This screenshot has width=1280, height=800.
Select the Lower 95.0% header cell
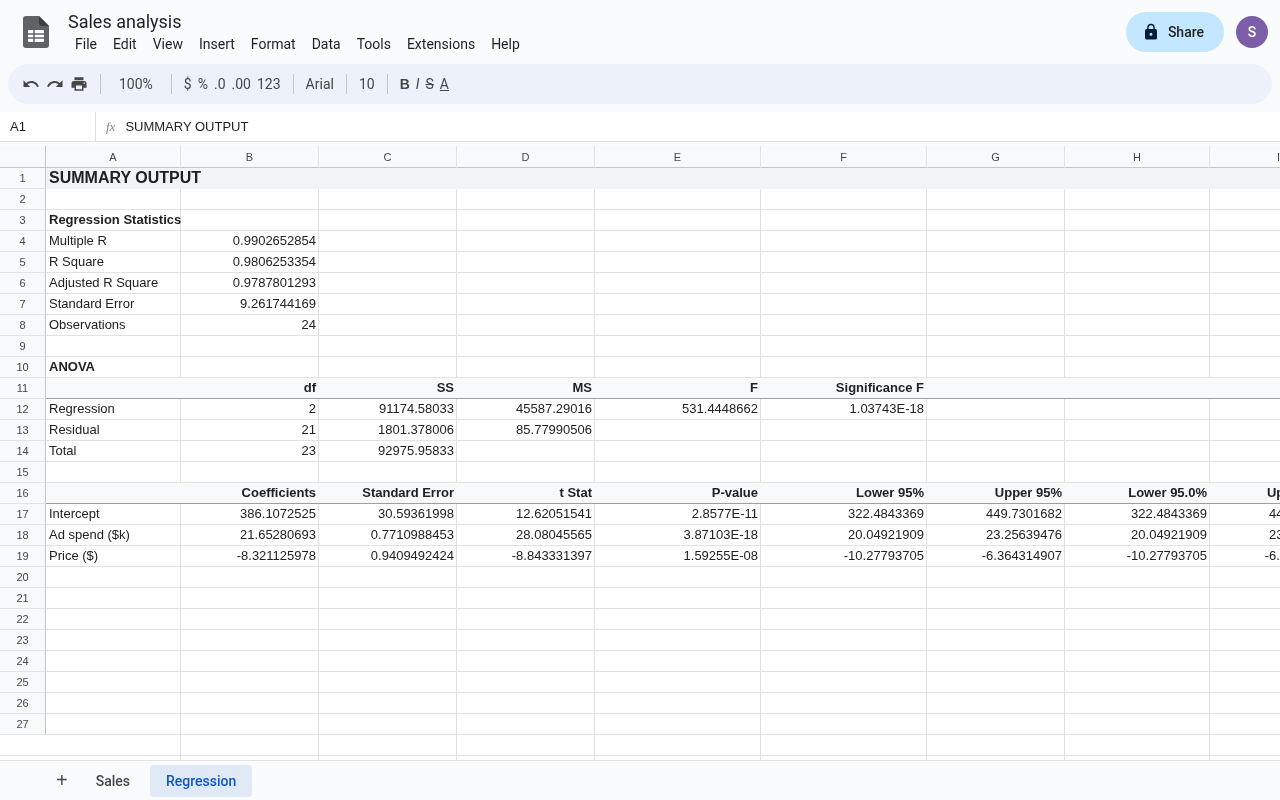(1138, 493)
